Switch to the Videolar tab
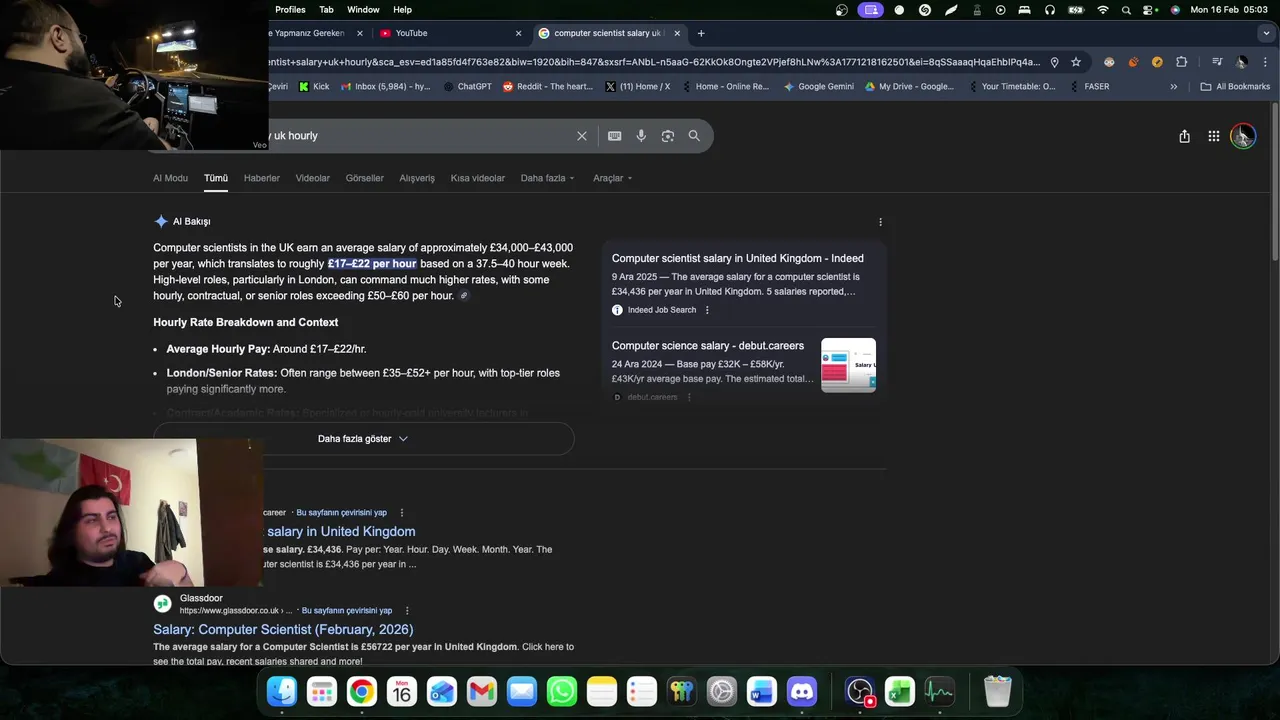Screen dimensions: 1280x720 point(312,178)
